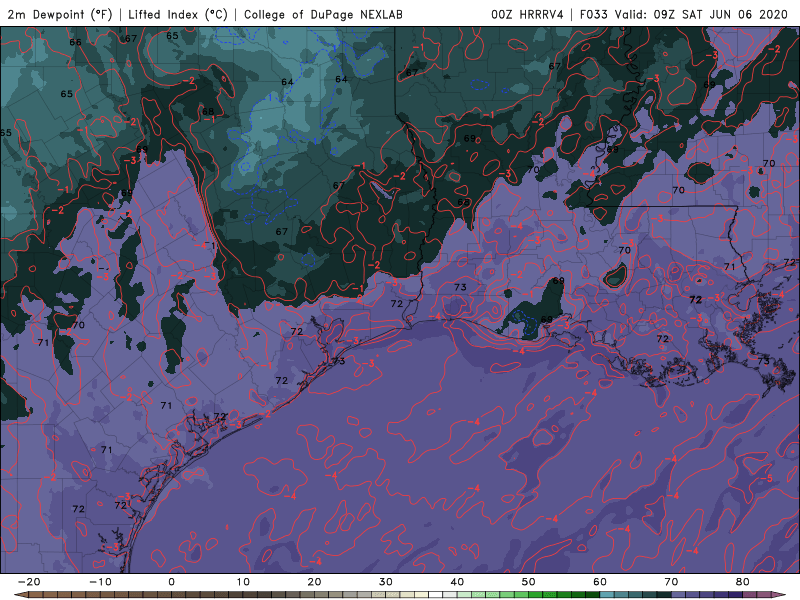Click the '10' color scale label
This screenshot has height=600, width=800.
(x=243, y=582)
